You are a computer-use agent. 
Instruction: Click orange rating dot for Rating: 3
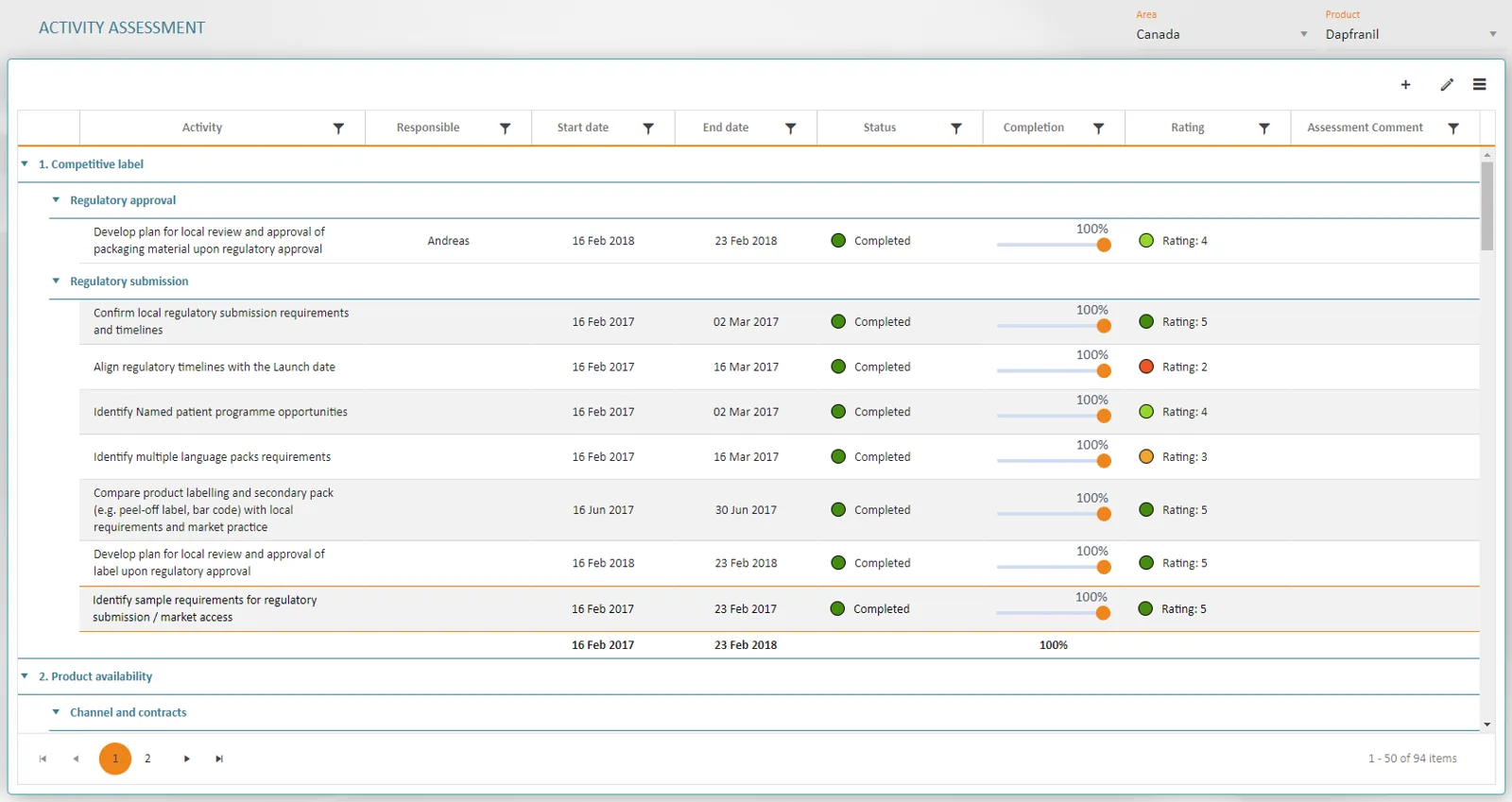pyautogui.click(x=1146, y=456)
